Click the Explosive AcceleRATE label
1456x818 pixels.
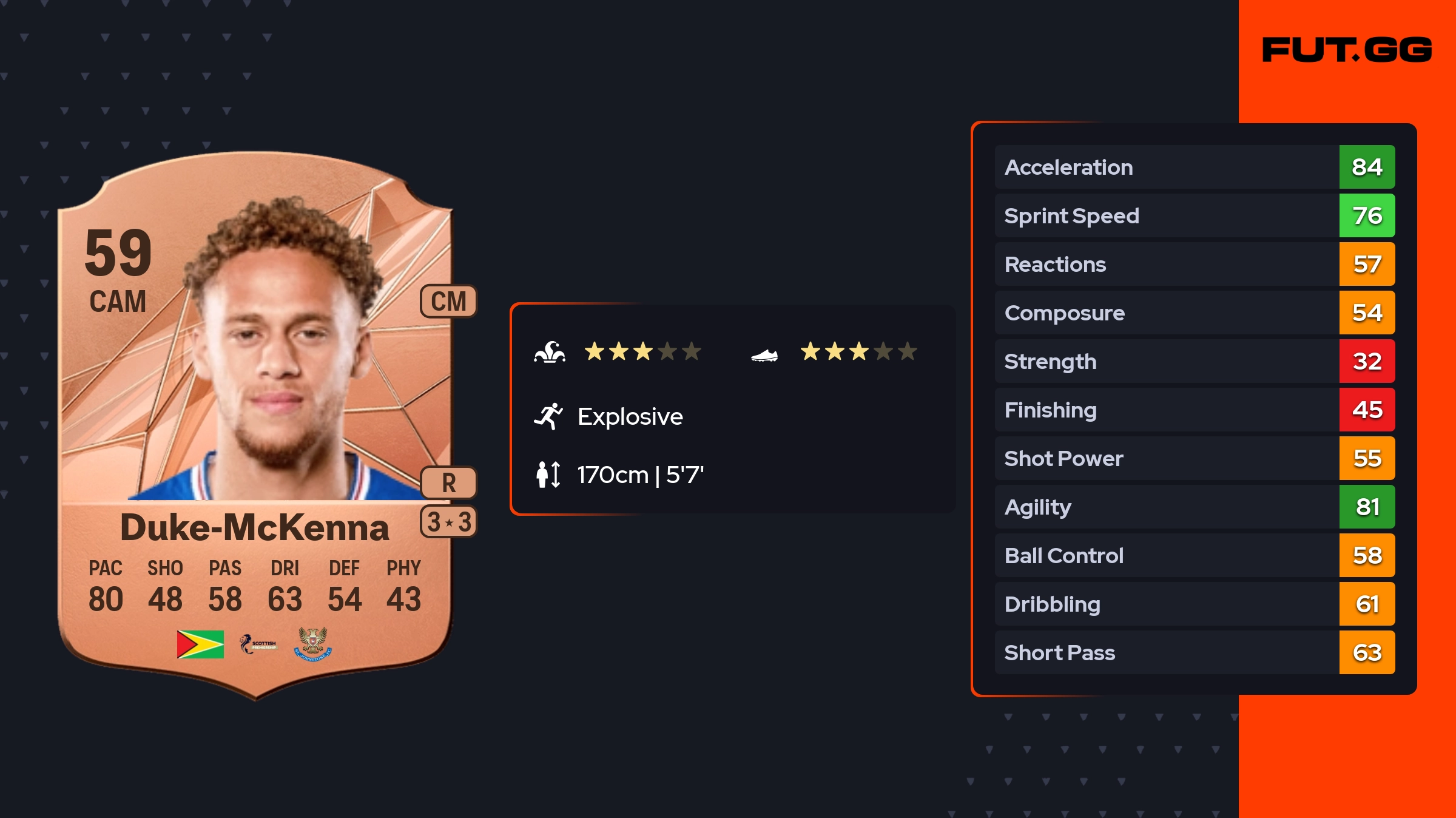[x=630, y=416]
